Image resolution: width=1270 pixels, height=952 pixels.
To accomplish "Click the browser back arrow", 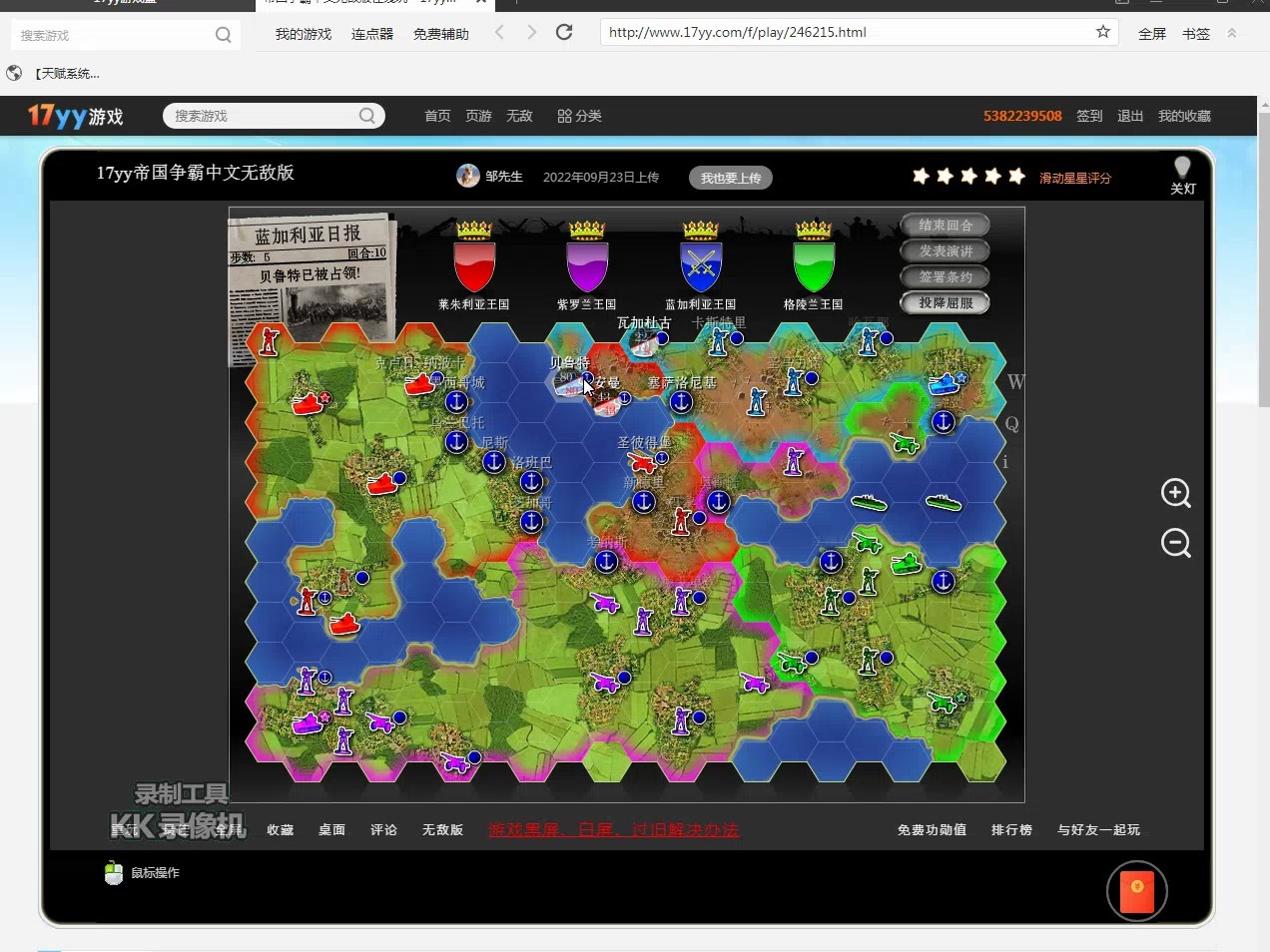I will click(499, 33).
